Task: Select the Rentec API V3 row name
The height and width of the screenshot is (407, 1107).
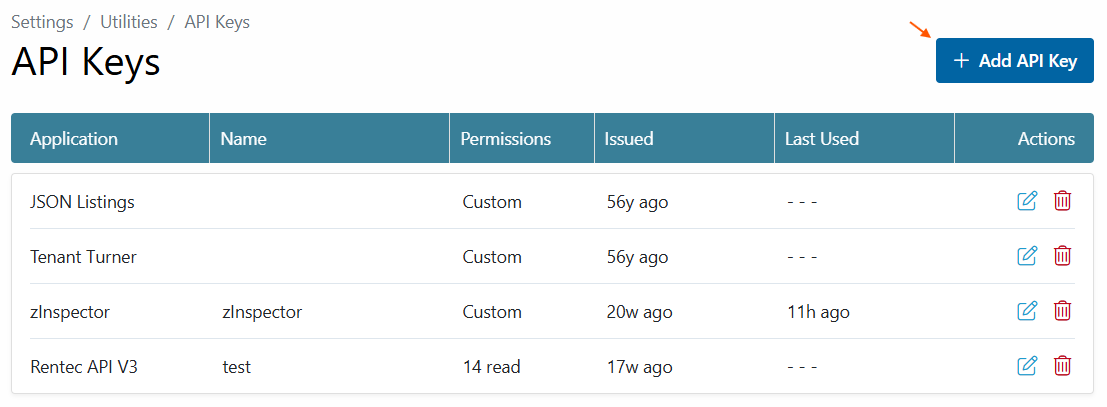Action: 237,367
